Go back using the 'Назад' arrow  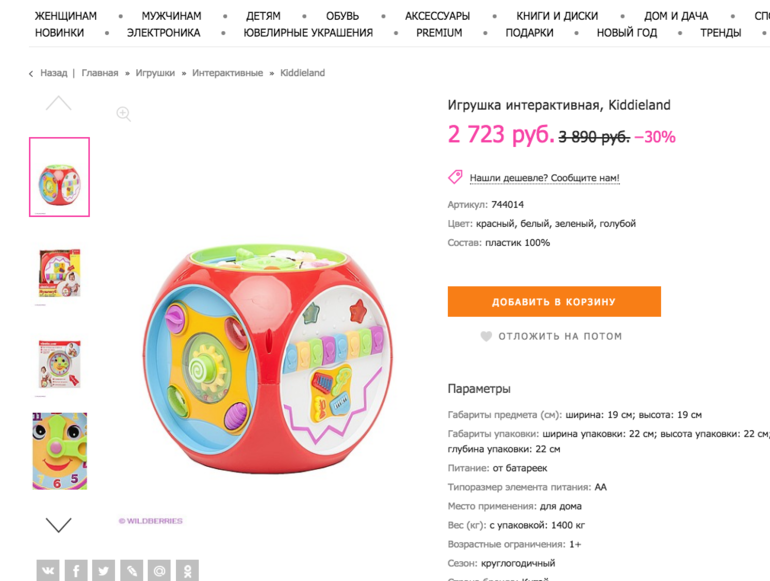click(31, 74)
